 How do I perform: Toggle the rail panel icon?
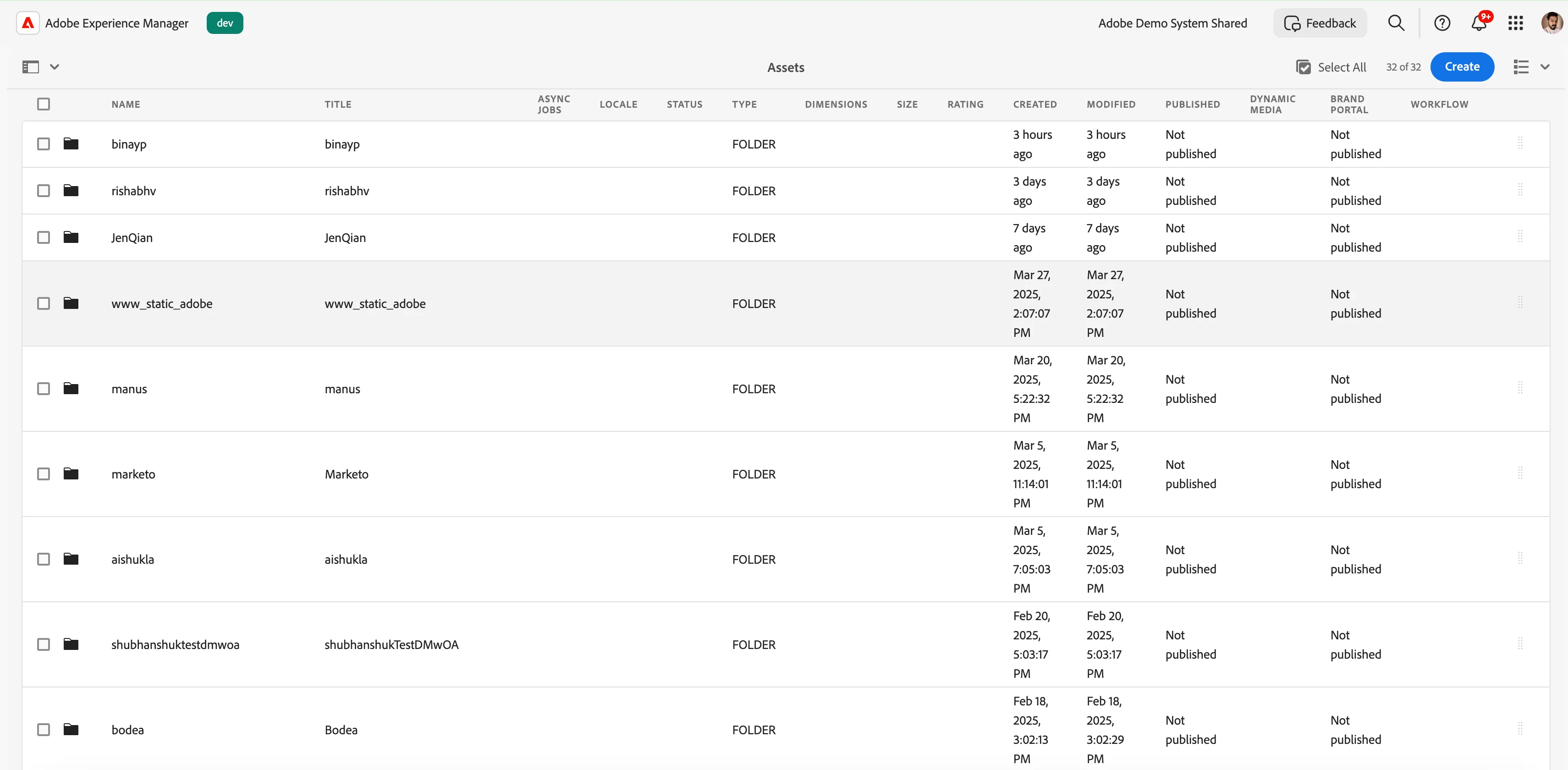(x=30, y=67)
